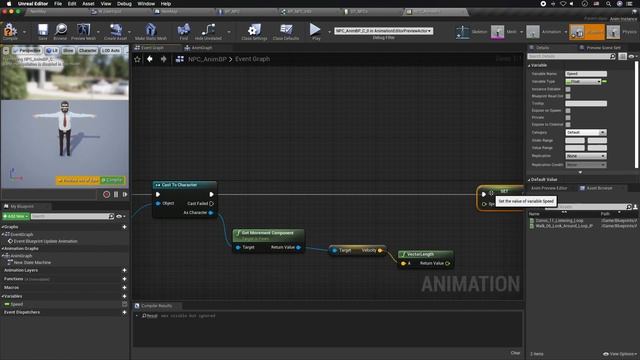Click the Search Details input field

(571, 56)
